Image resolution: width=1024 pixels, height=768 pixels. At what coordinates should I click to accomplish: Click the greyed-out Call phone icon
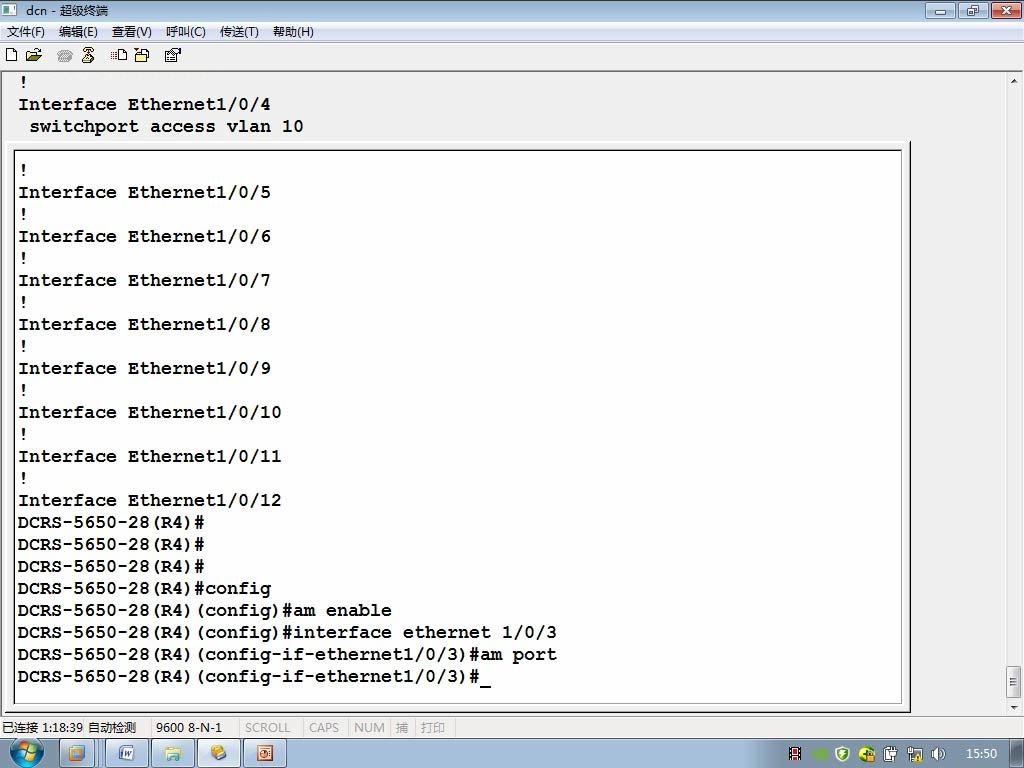pyautogui.click(x=65, y=56)
